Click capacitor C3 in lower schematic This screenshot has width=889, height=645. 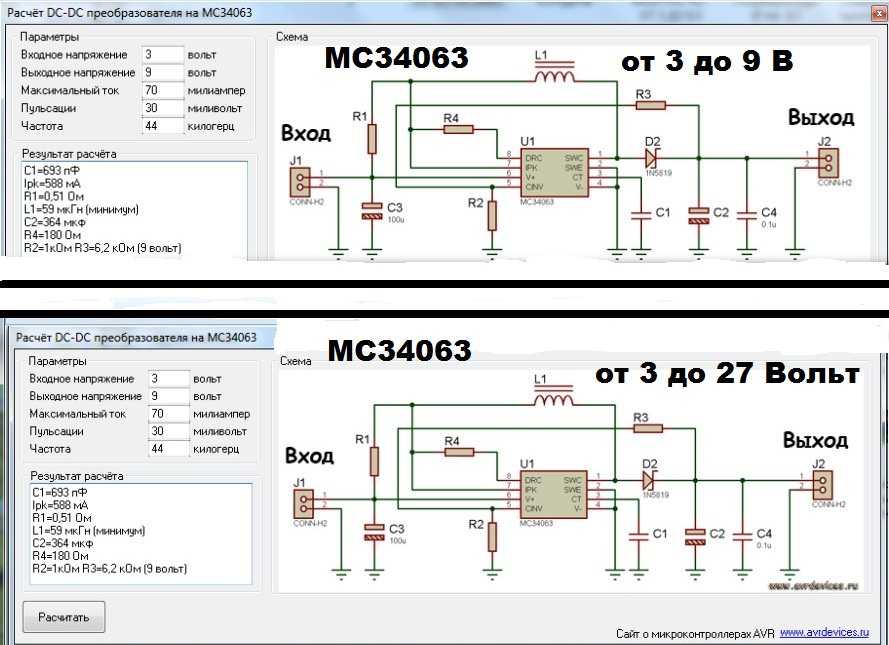pyautogui.click(x=374, y=532)
